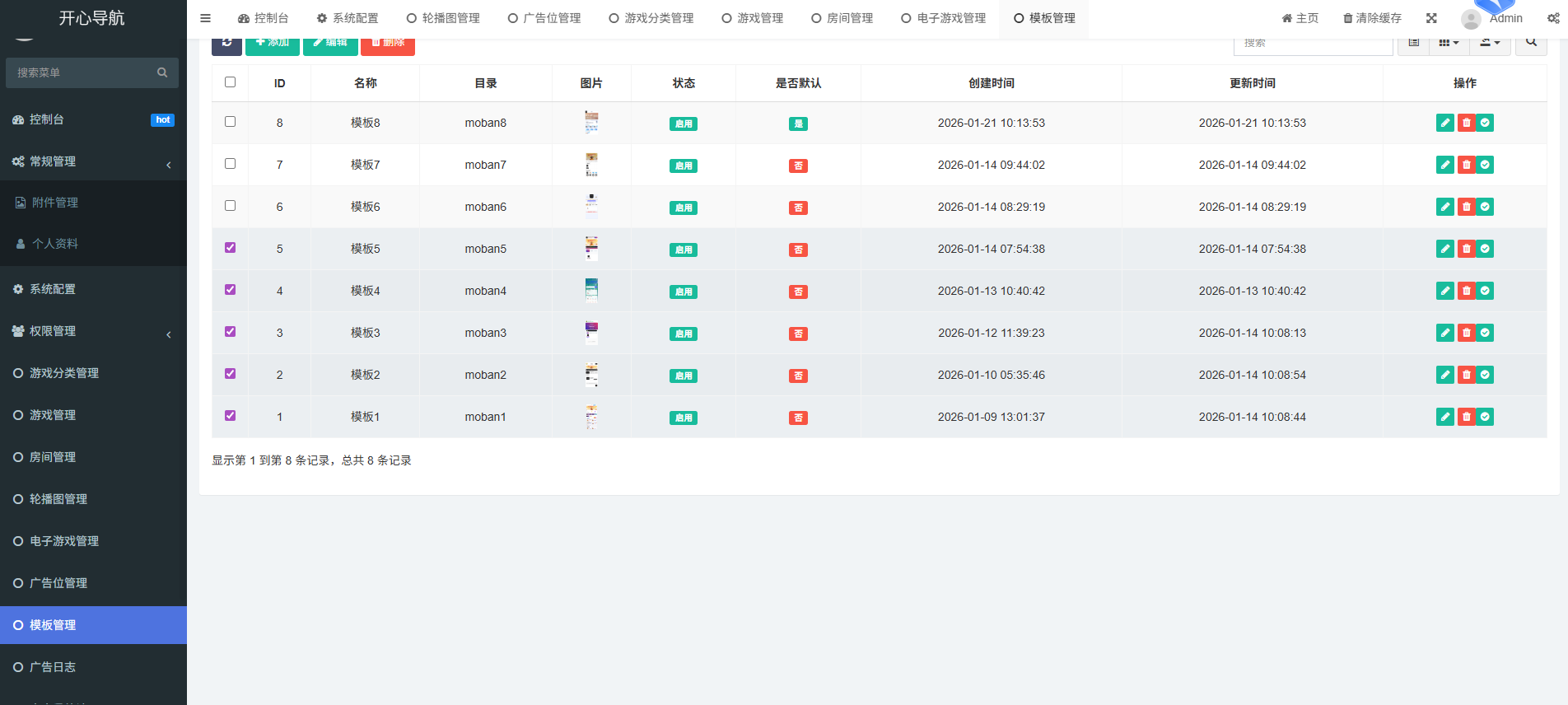This screenshot has height=705, width=1568.
Task: Uncheck the box for row ID 5
Action: click(230, 248)
